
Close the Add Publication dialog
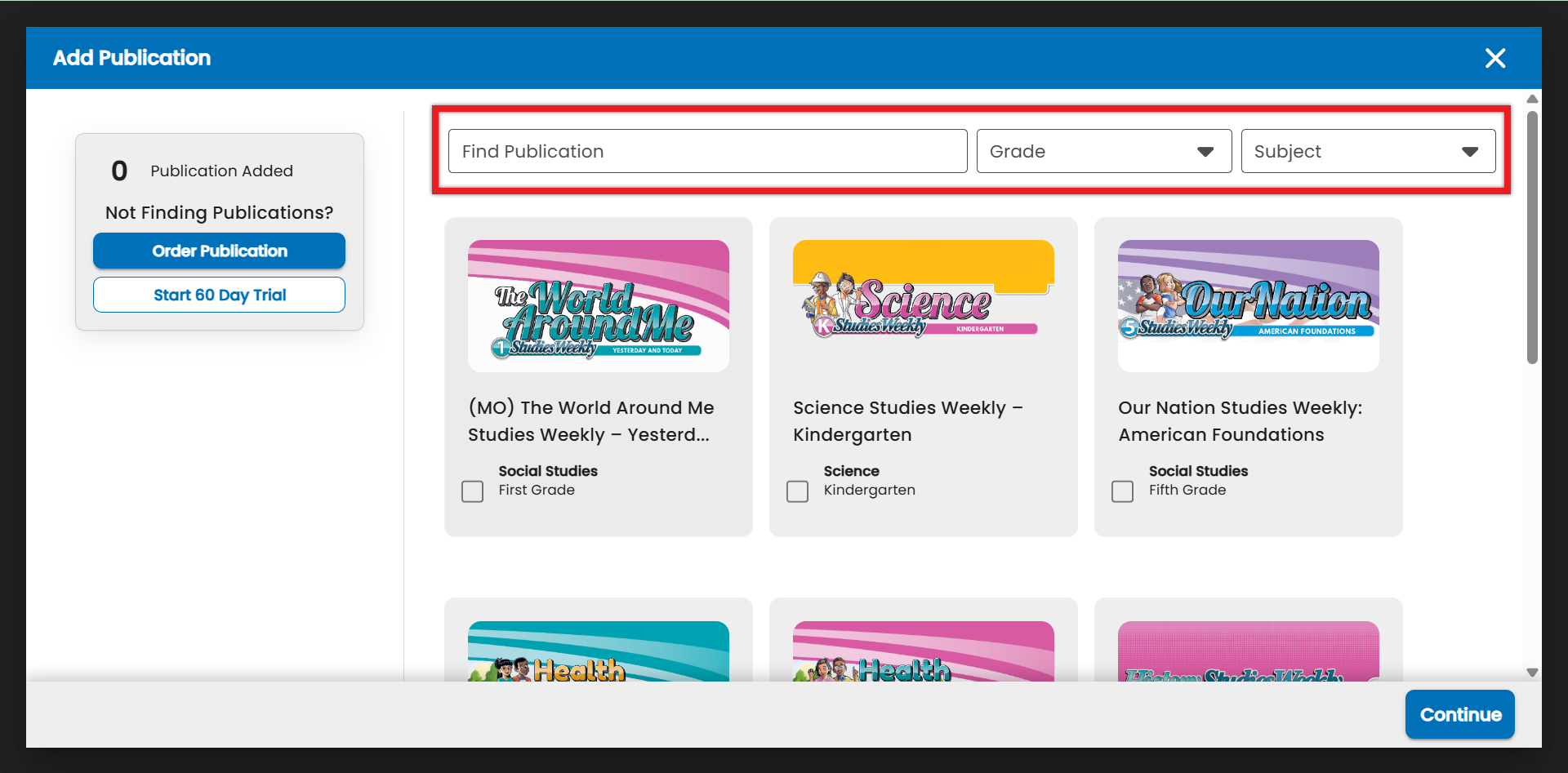pos(1495,58)
